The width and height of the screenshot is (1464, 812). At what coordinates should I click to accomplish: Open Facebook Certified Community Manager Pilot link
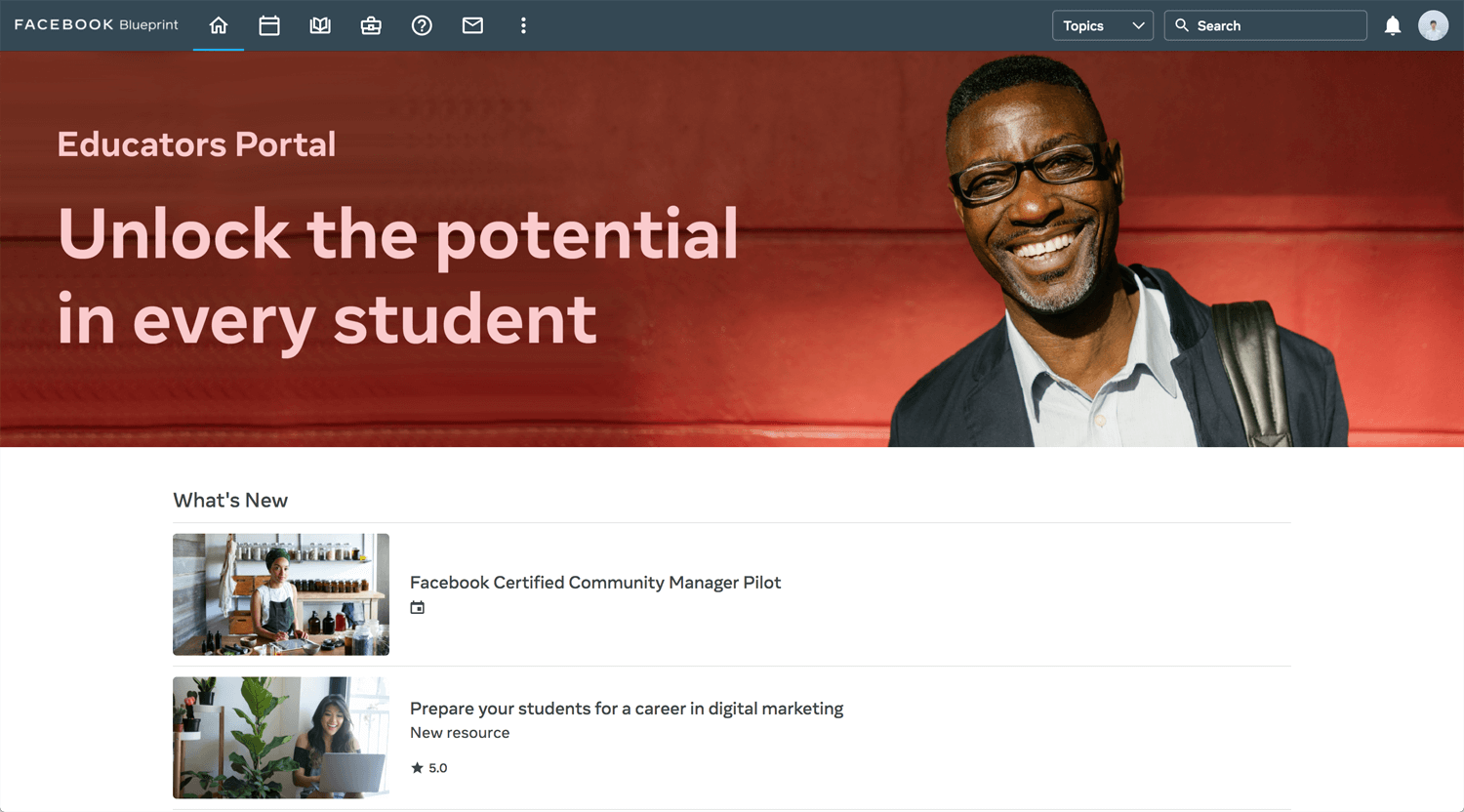[x=595, y=583]
